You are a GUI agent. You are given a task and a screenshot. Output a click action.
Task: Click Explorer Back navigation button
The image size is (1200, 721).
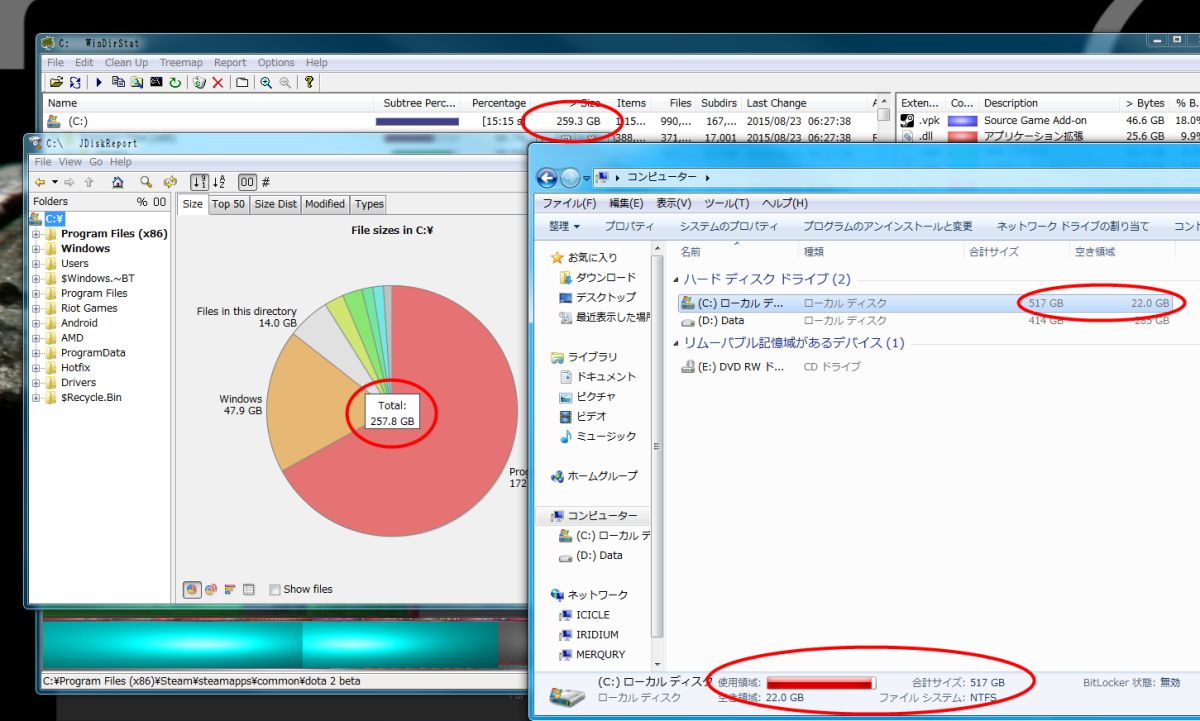(x=547, y=178)
